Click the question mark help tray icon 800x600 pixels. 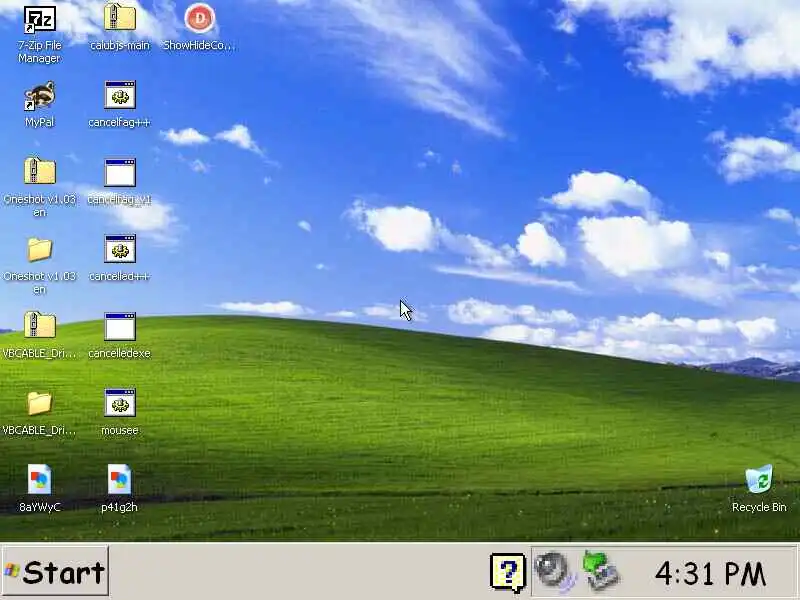507,572
